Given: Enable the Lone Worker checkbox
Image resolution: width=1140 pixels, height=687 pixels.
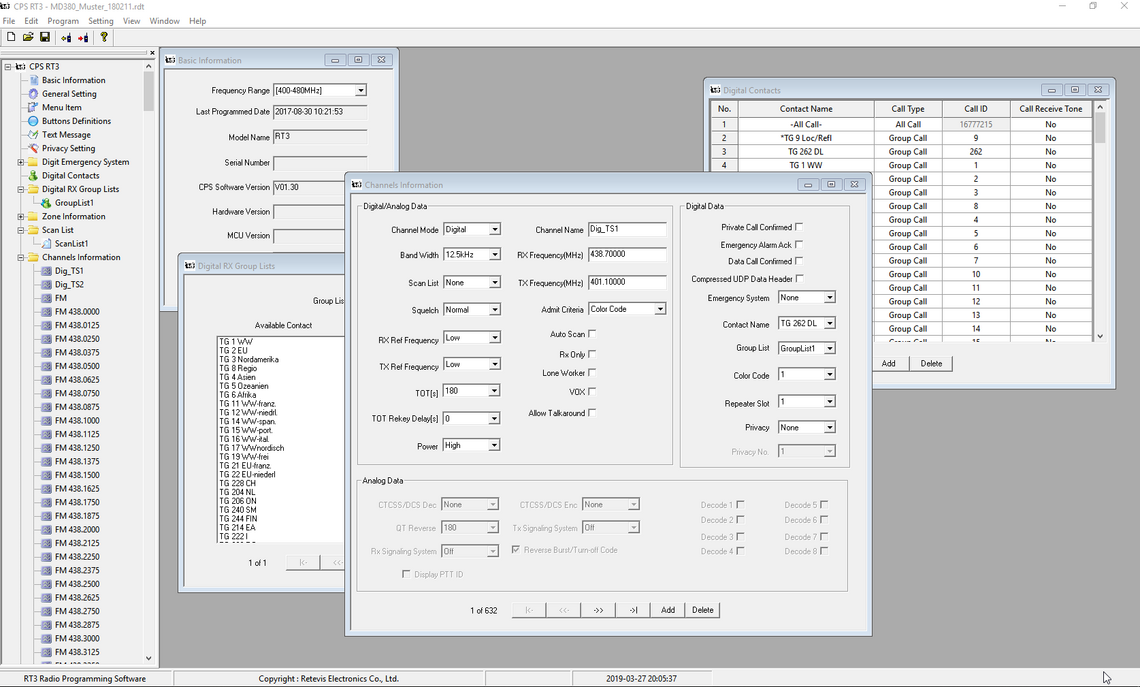Looking at the screenshot, I should click(x=592, y=372).
